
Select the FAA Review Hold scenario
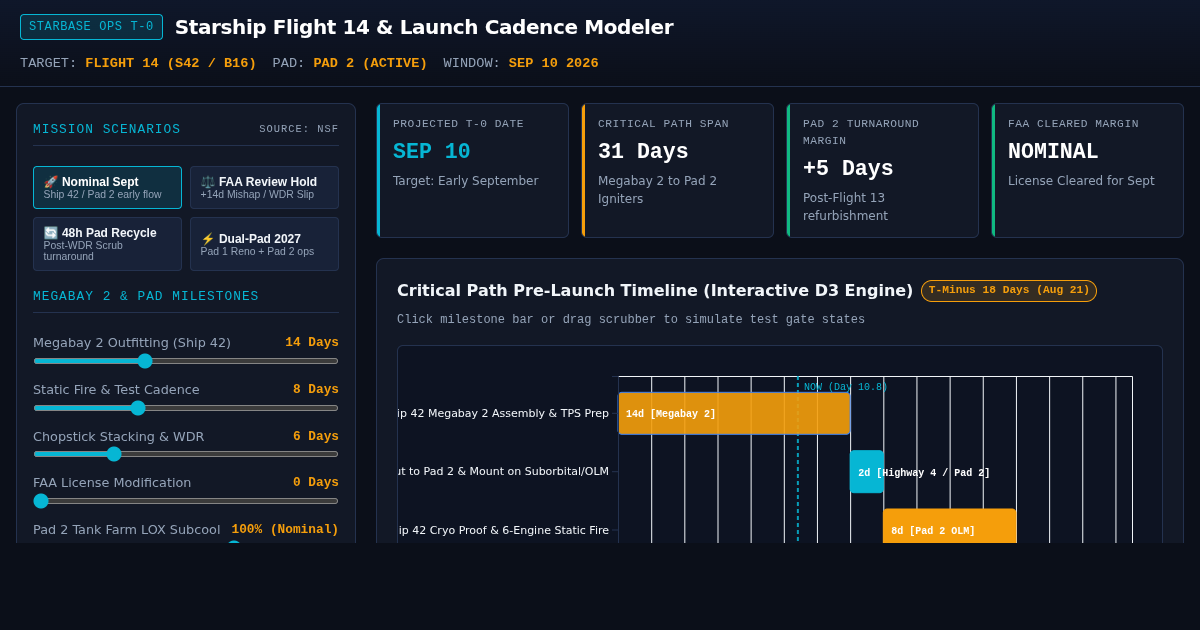pyautogui.click(x=264, y=188)
